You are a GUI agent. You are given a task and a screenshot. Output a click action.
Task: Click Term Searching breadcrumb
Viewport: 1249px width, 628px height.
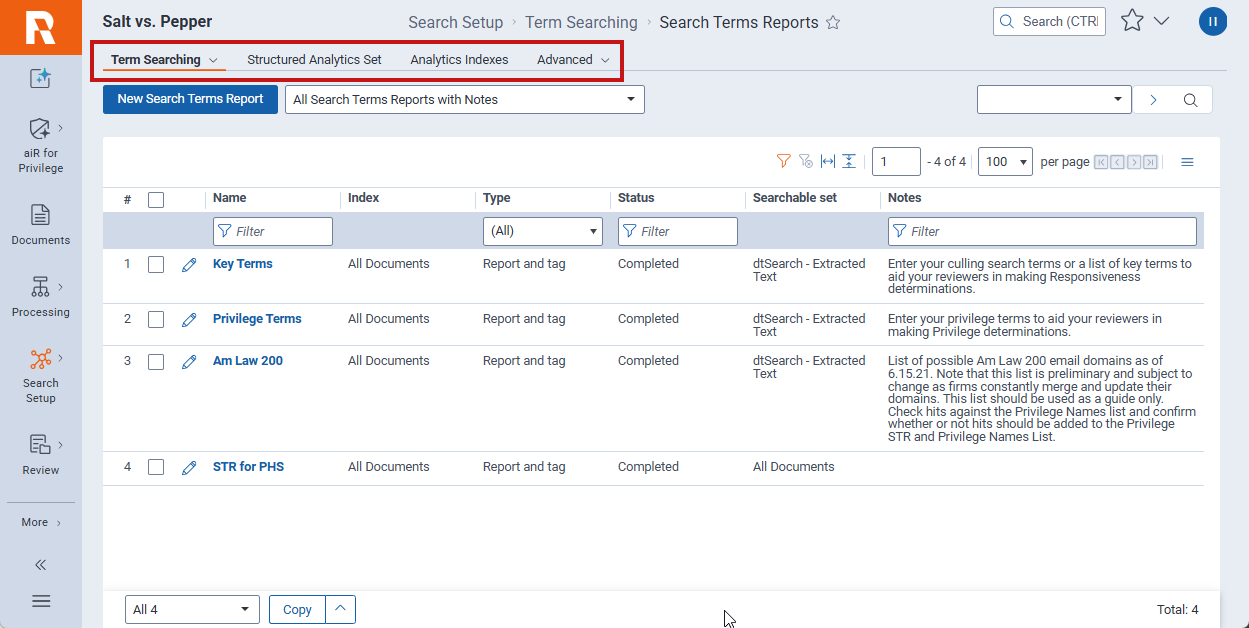point(581,22)
